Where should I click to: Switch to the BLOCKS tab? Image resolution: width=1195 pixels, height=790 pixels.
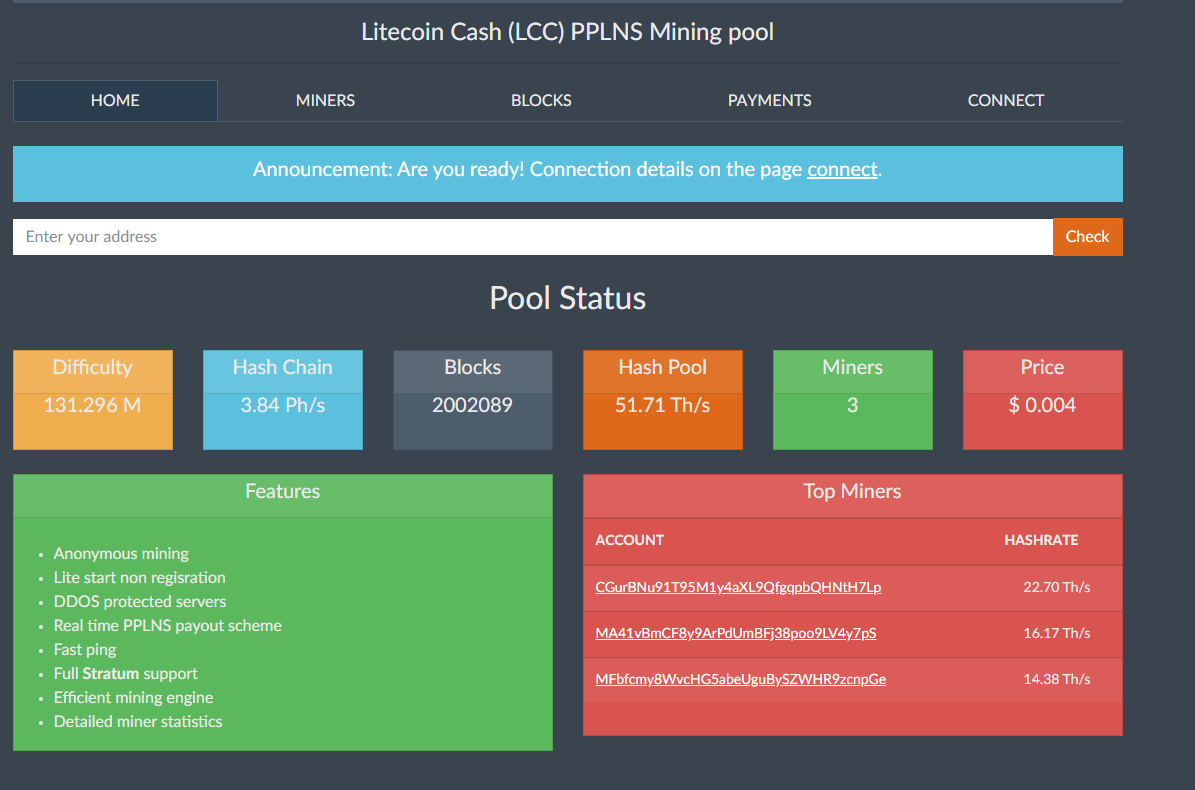click(541, 100)
